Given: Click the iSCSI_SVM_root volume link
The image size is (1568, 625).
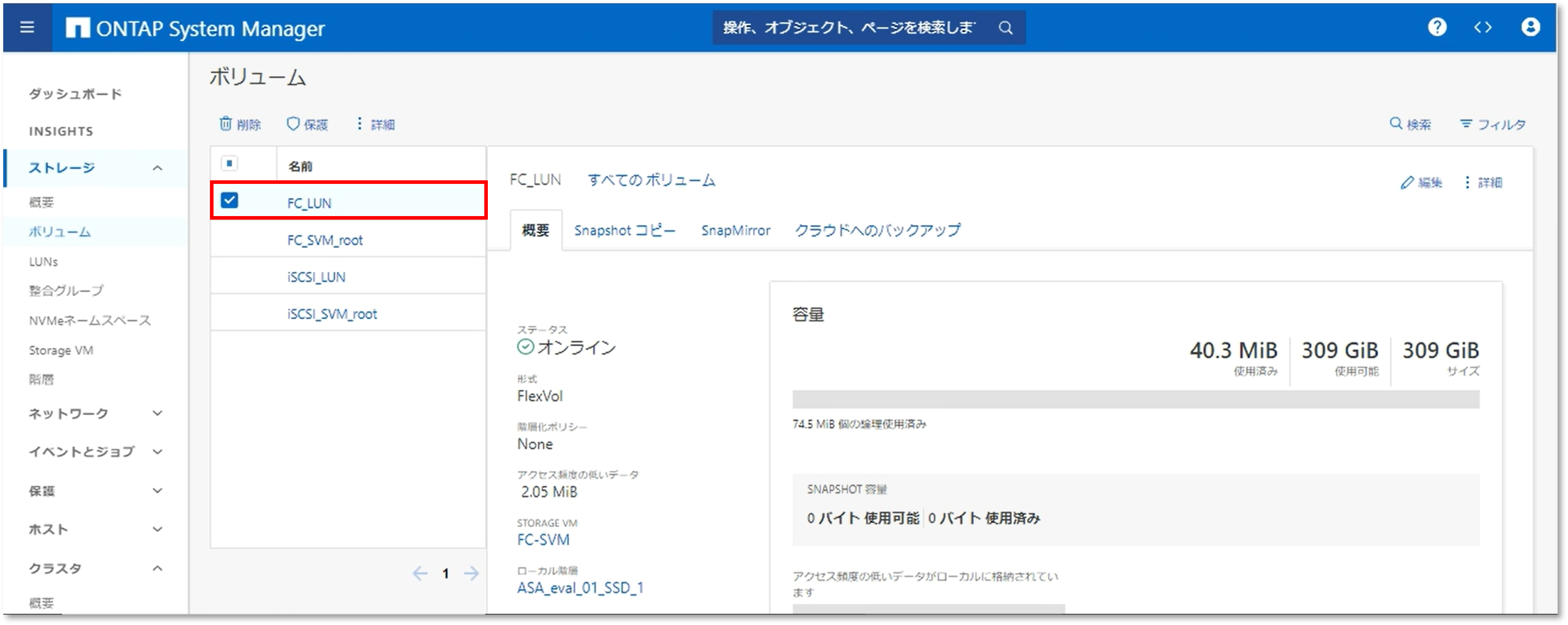Looking at the screenshot, I should [x=332, y=314].
